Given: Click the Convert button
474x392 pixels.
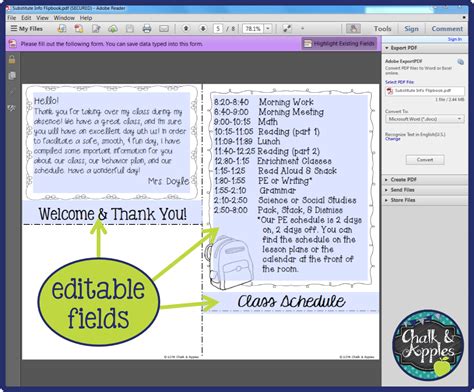Looking at the screenshot, I should 425,160.
